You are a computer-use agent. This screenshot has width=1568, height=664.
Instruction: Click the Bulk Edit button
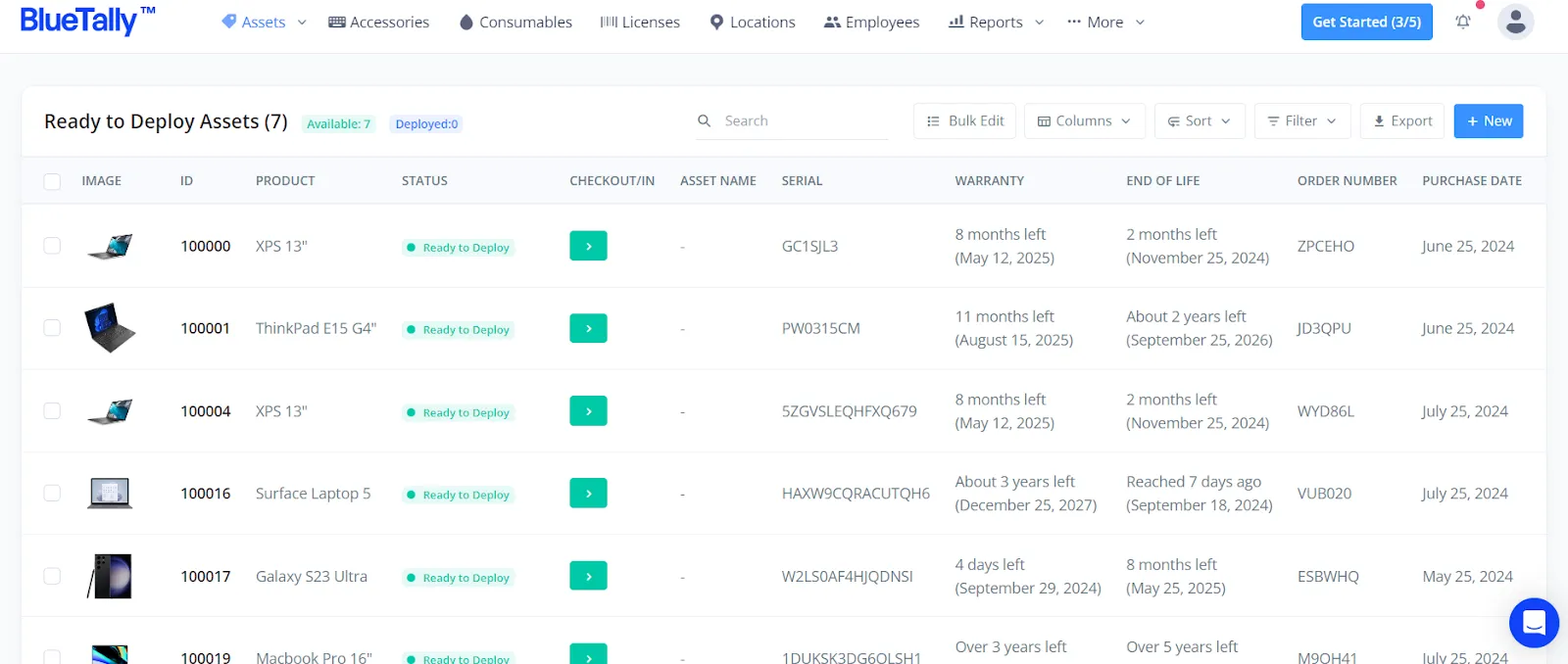pos(965,120)
